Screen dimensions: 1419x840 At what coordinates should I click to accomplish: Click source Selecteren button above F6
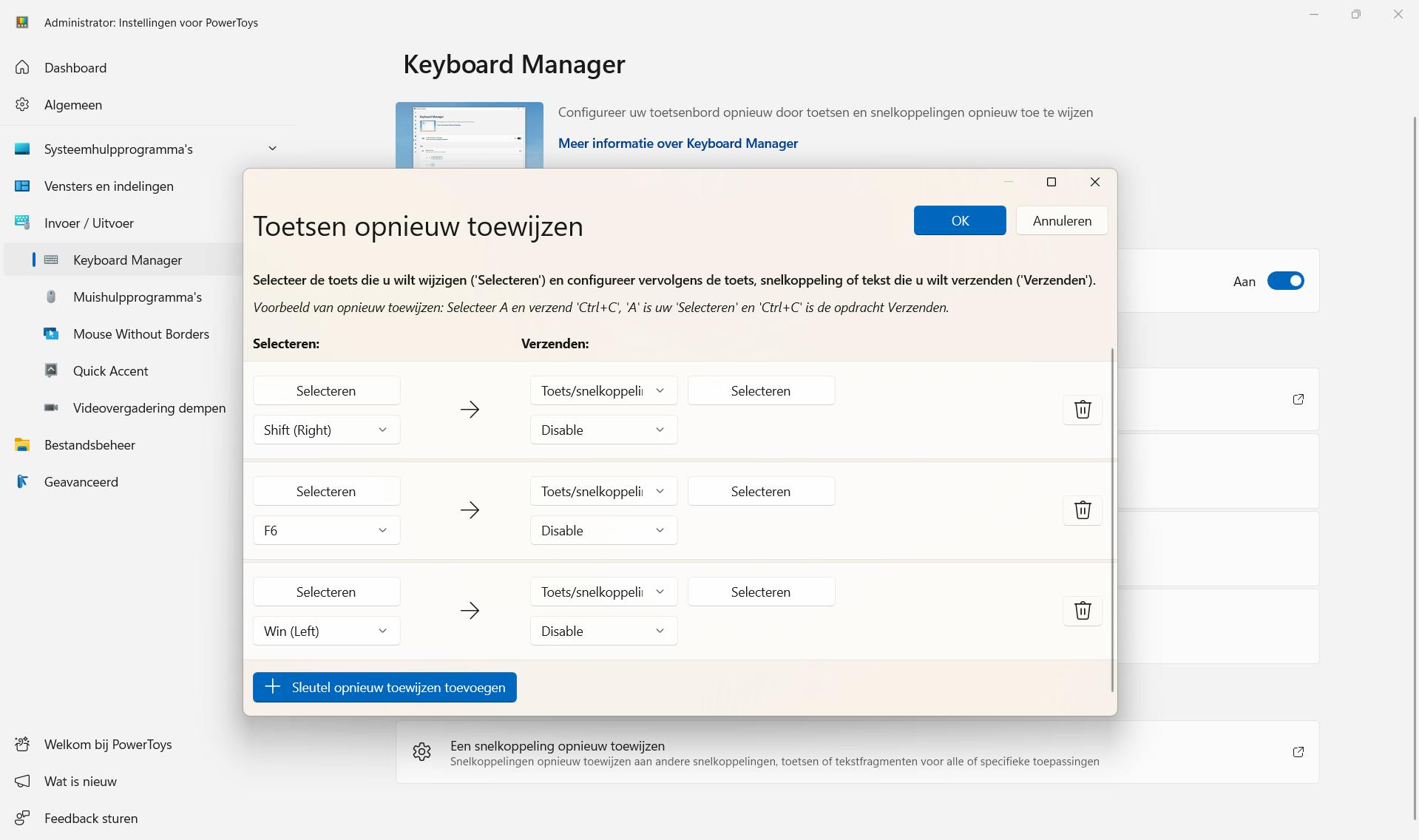(327, 492)
